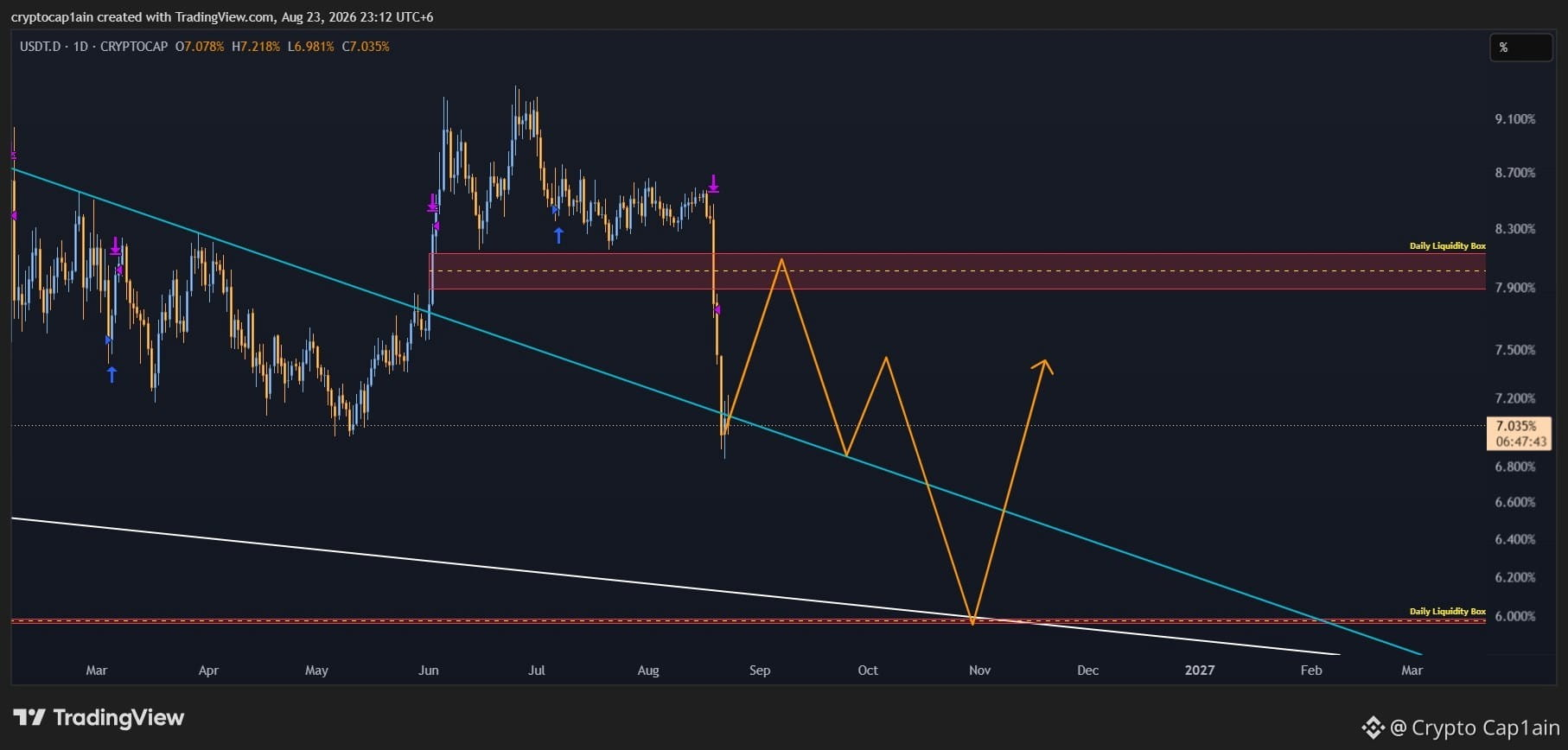Click the chart header caption with the date
1568x750 pixels.
point(222,17)
